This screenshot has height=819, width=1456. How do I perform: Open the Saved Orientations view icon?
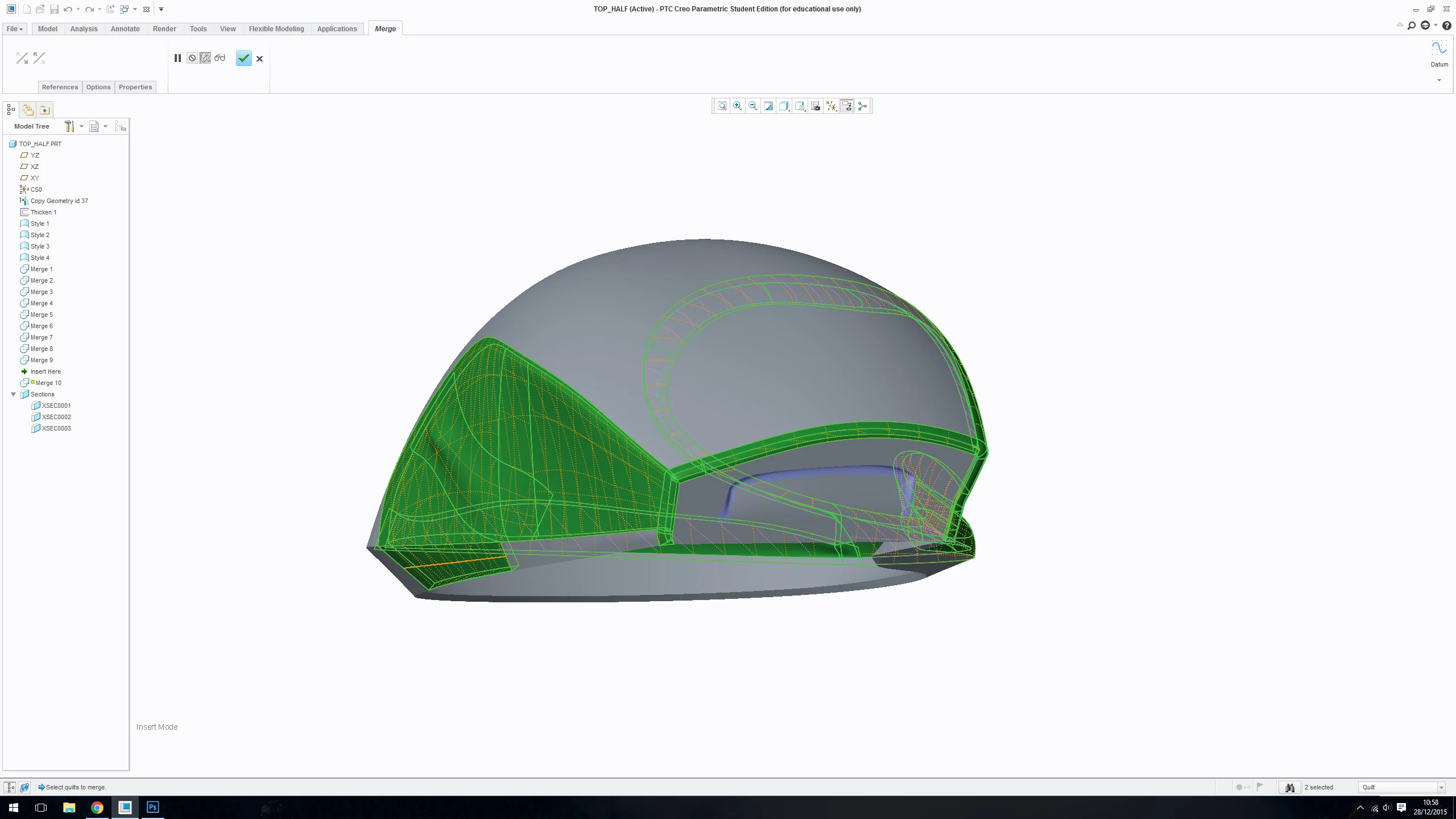(x=800, y=106)
